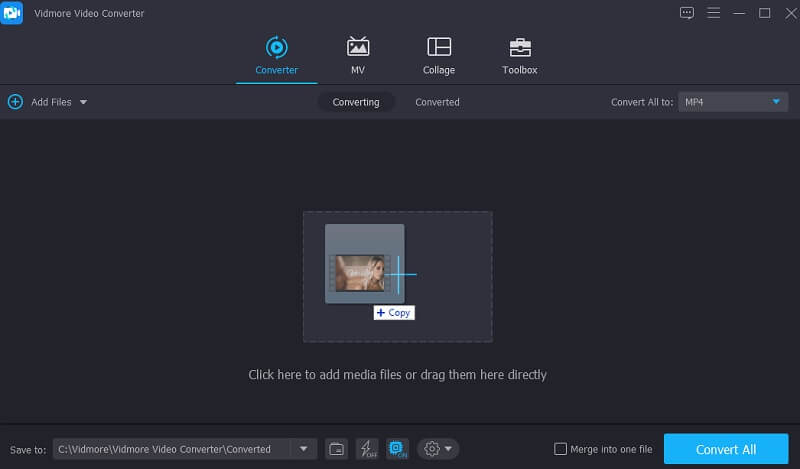The image size is (800, 469).
Task: Expand the Save to path dropdown
Action: coord(304,449)
